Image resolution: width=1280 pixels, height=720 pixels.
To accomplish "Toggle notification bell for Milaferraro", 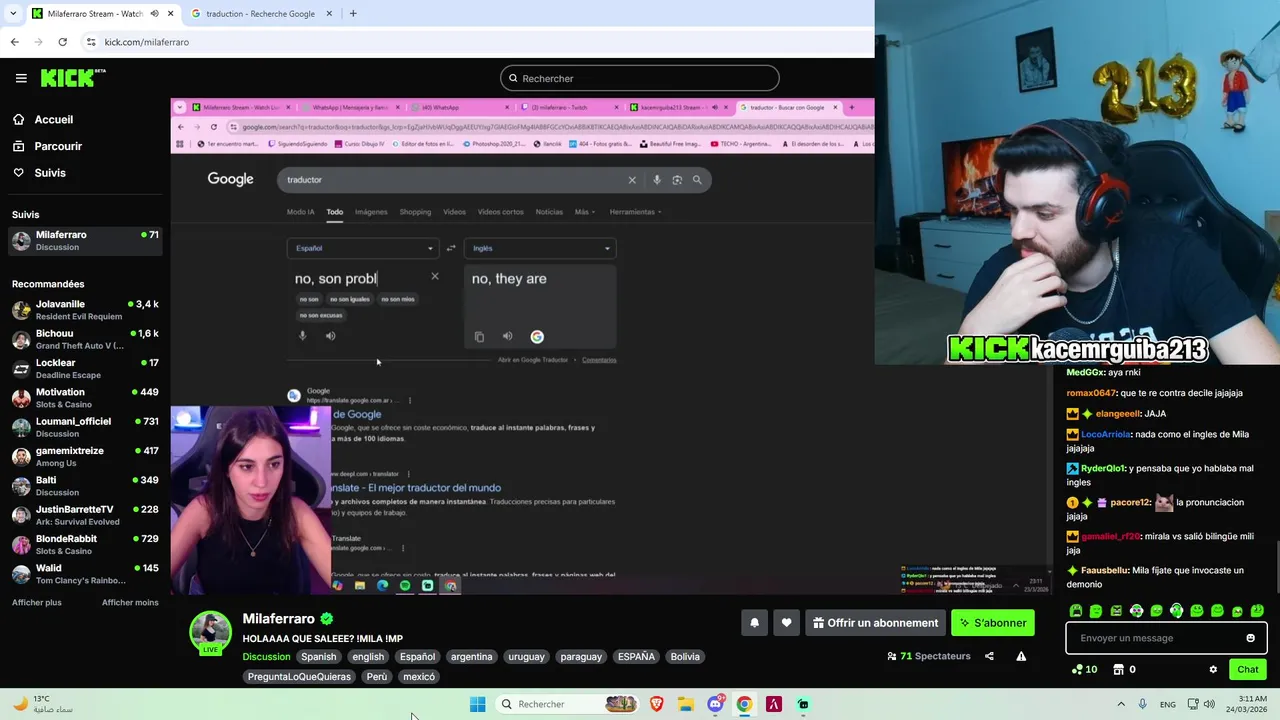I will pos(754,623).
